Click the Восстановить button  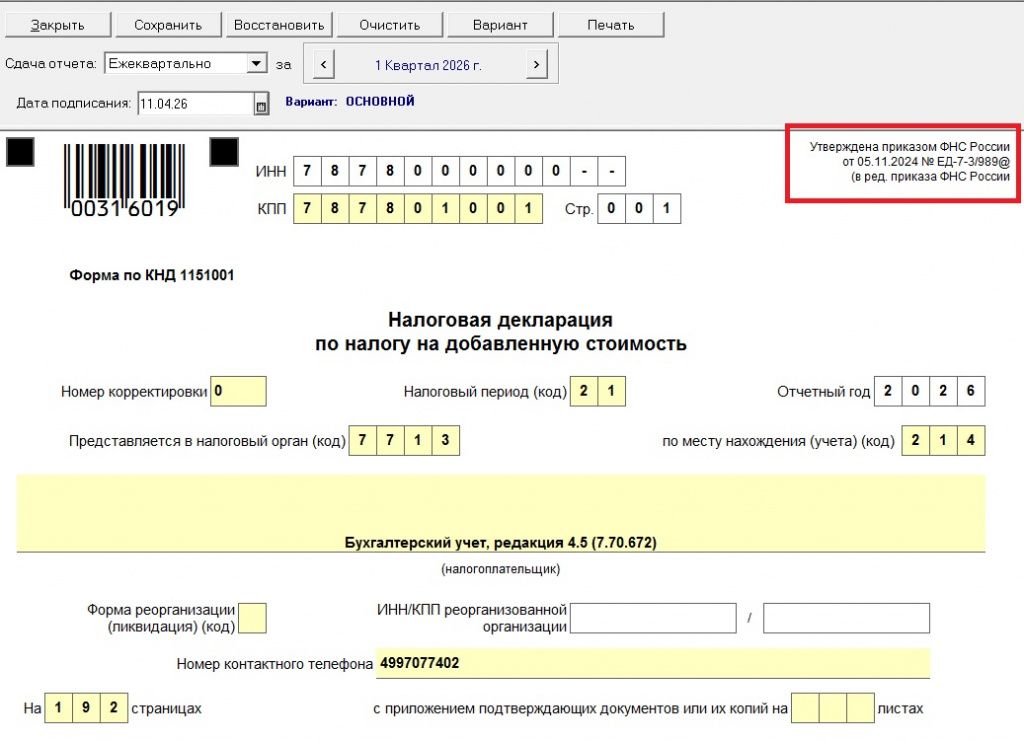[279, 25]
